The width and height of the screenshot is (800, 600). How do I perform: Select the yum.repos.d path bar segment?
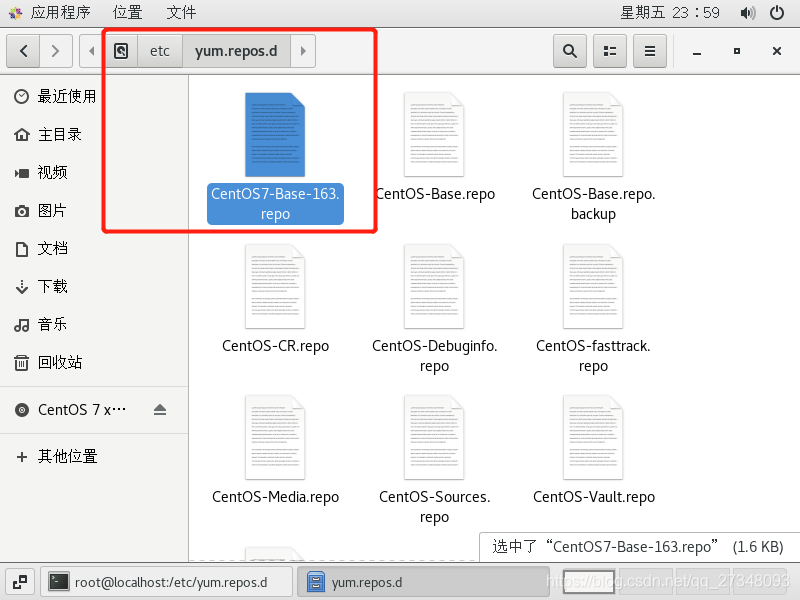tap(236, 51)
